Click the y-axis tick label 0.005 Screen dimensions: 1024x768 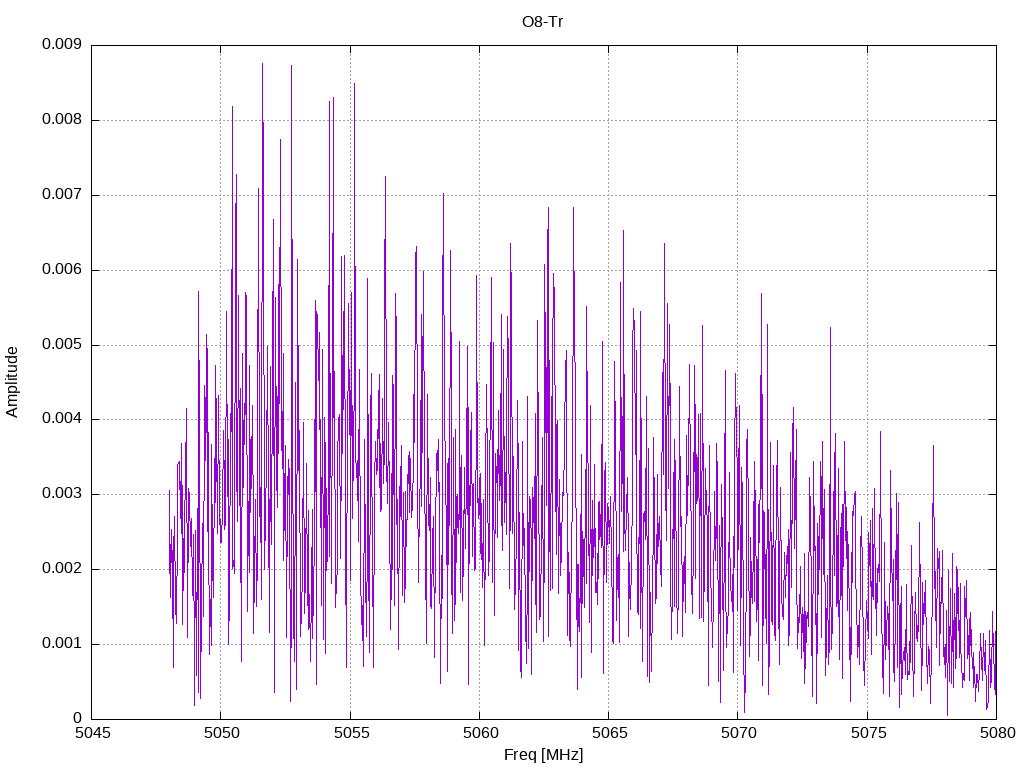(61, 344)
